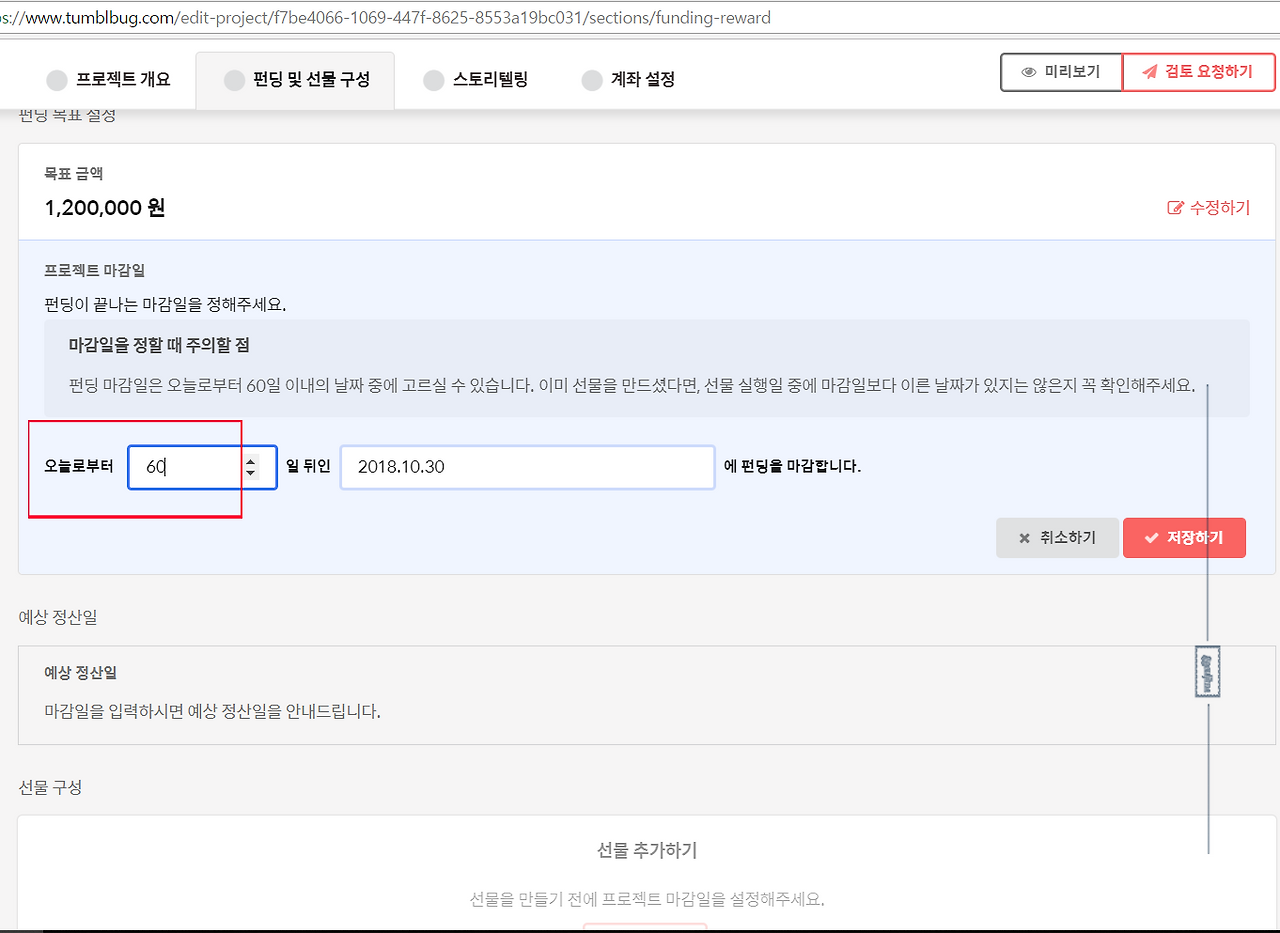This screenshot has width=1280, height=933.
Task: Click the text 에 펀딩을 마감합니다.
Action: pos(792,466)
